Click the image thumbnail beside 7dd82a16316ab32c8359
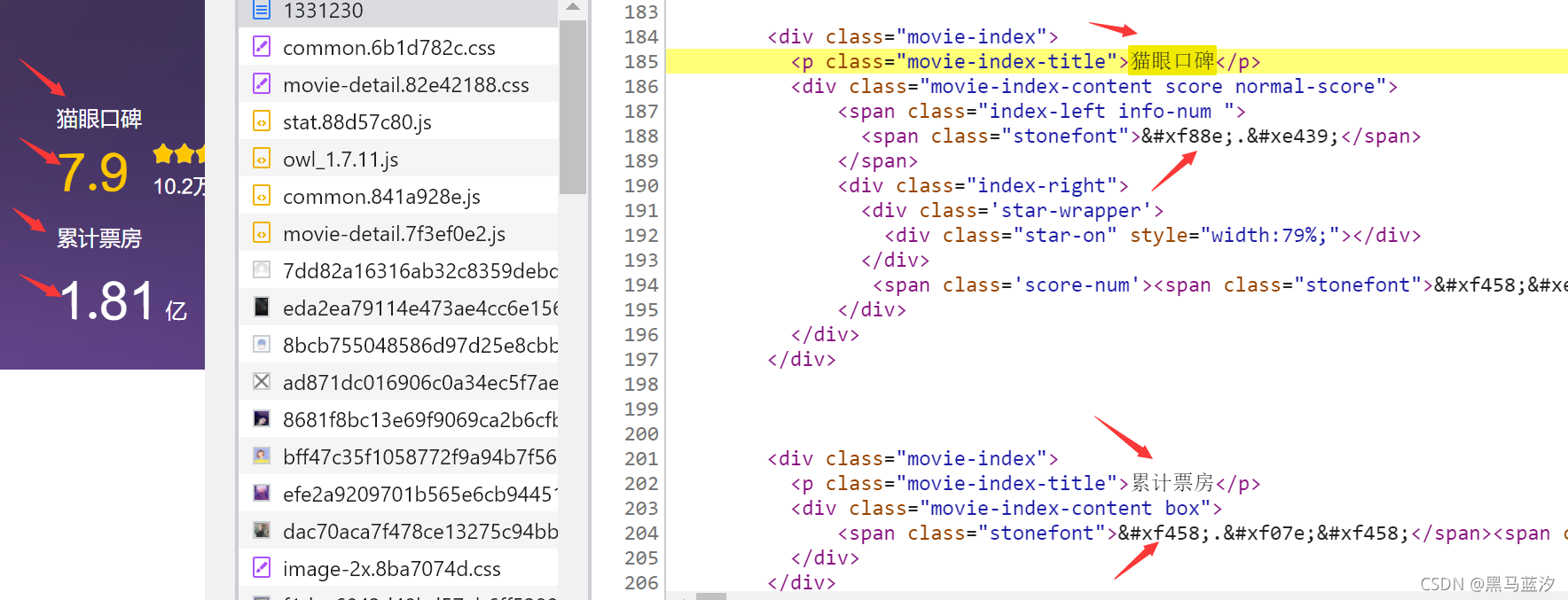 [262, 269]
